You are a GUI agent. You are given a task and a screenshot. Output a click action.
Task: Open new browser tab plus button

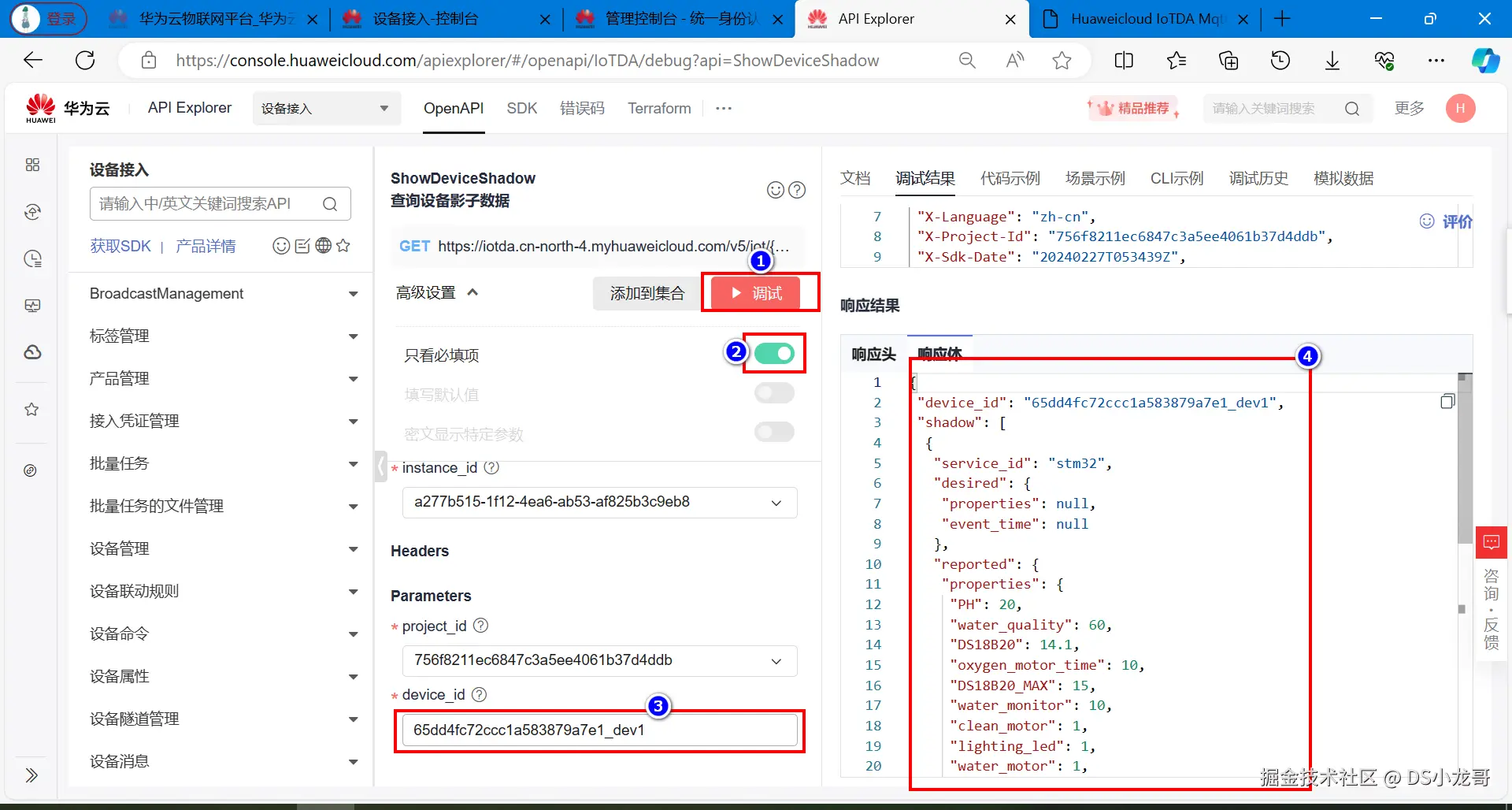tap(1282, 19)
